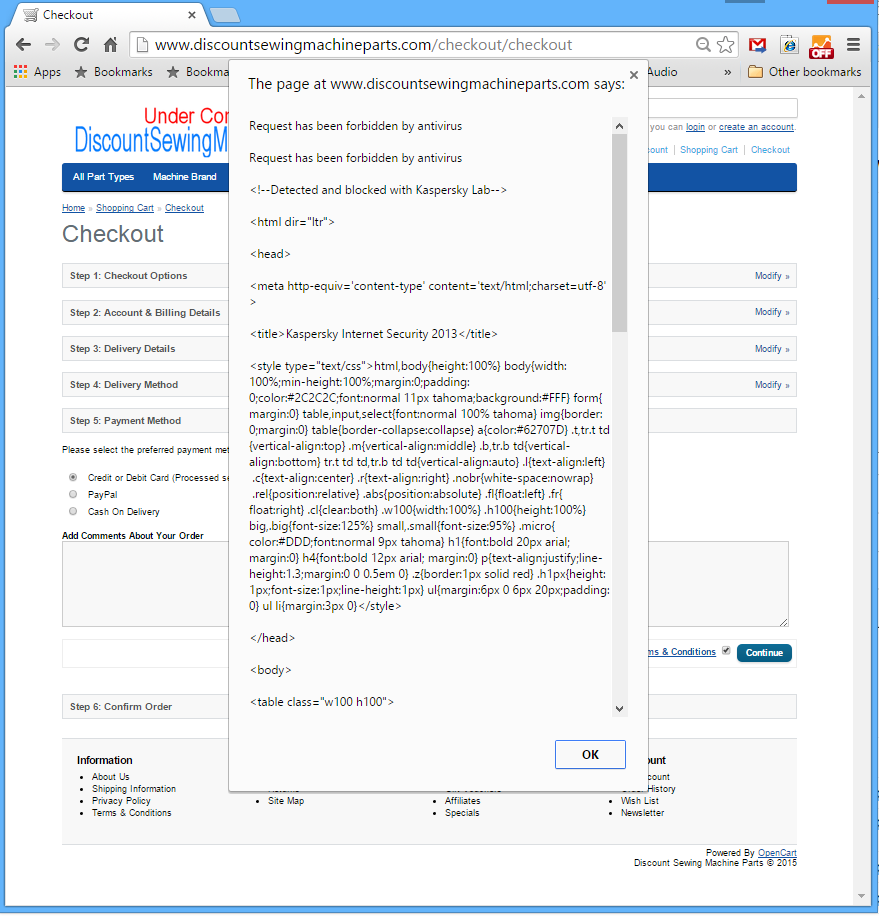The image size is (879, 916).
Task: Open Machine Brand menu
Action: point(185,176)
